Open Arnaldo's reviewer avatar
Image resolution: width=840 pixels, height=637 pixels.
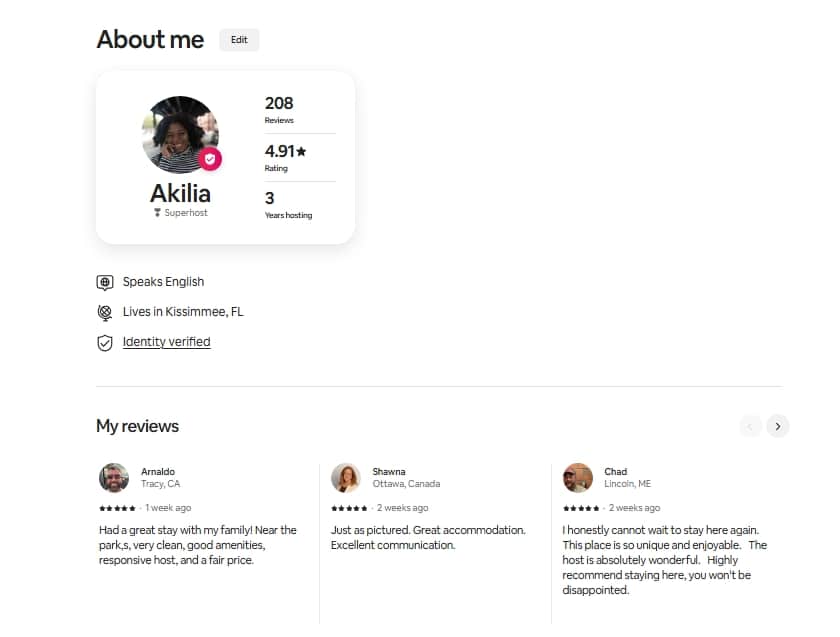(114, 478)
